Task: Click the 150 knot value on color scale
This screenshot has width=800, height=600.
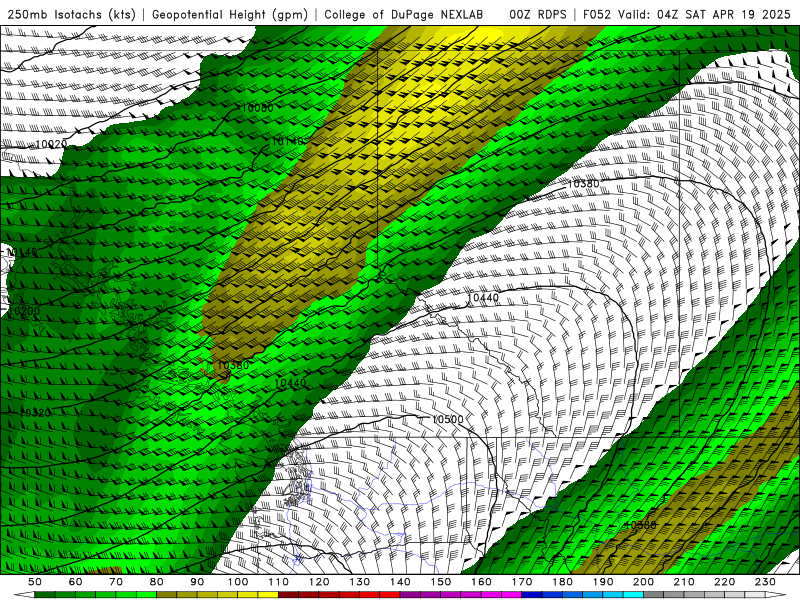Action: click(440, 582)
